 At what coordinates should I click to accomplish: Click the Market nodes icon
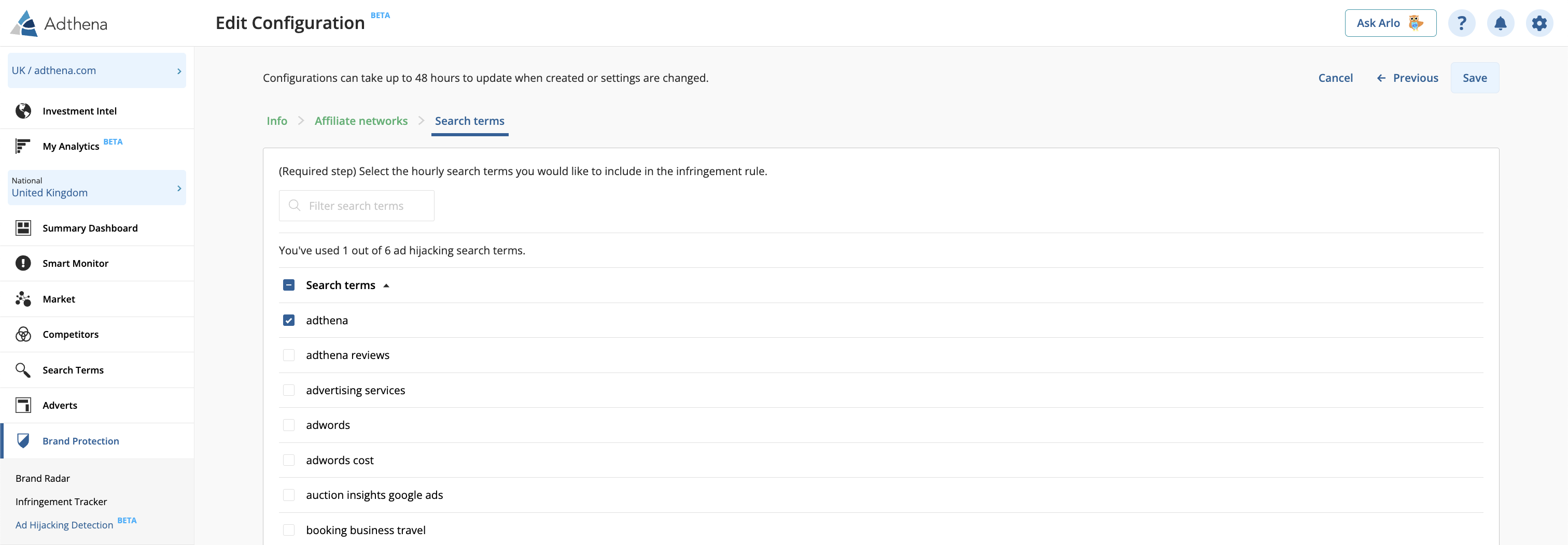23,298
